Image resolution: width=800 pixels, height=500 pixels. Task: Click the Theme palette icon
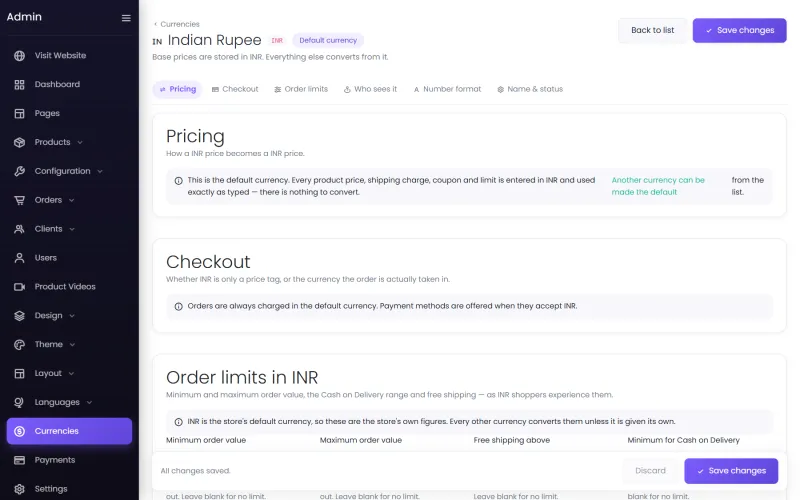pyautogui.click(x=19, y=345)
